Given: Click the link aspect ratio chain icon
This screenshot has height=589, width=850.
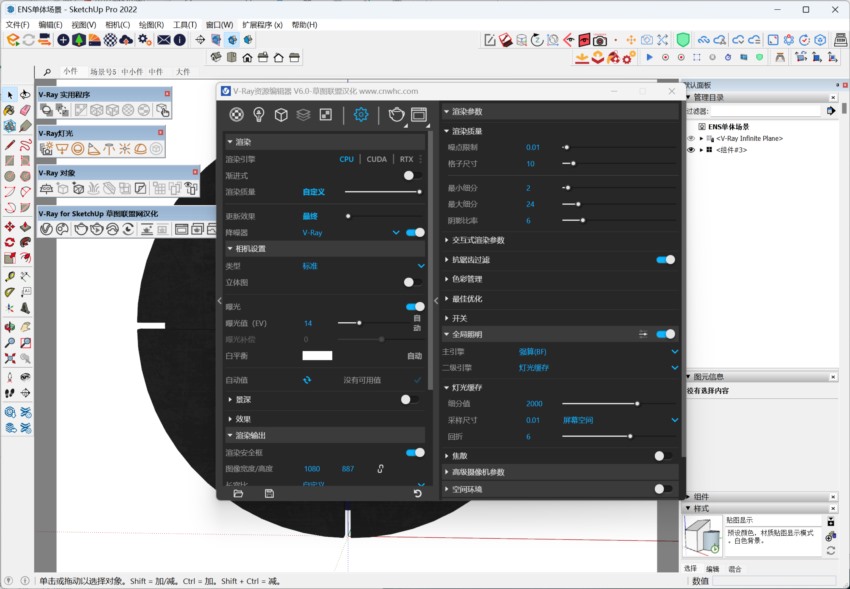Looking at the screenshot, I should pyautogui.click(x=380, y=469).
